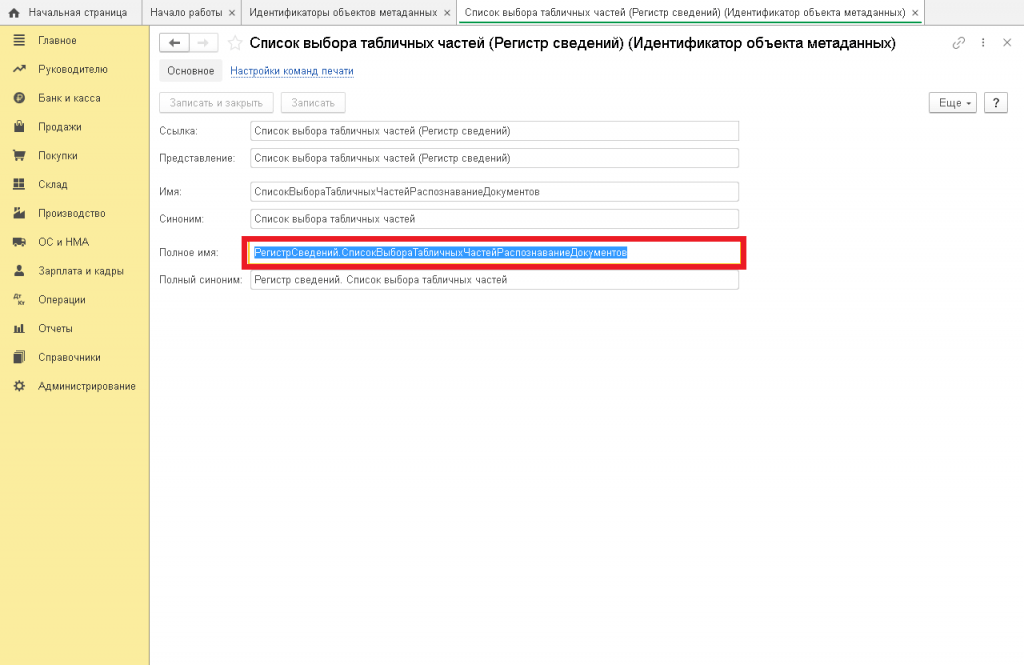Add form to favorites with star icon
1024x665 pixels.
235,43
